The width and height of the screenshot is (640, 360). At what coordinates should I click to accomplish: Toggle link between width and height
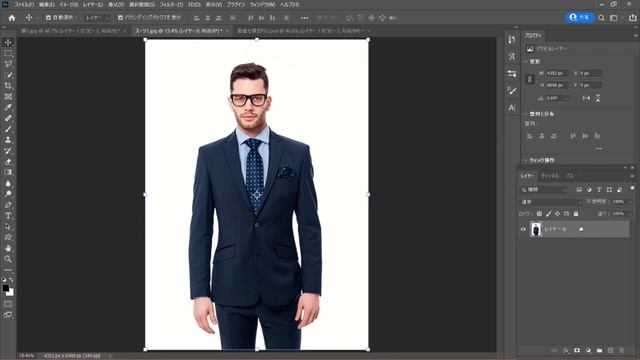pyautogui.click(x=530, y=79)
